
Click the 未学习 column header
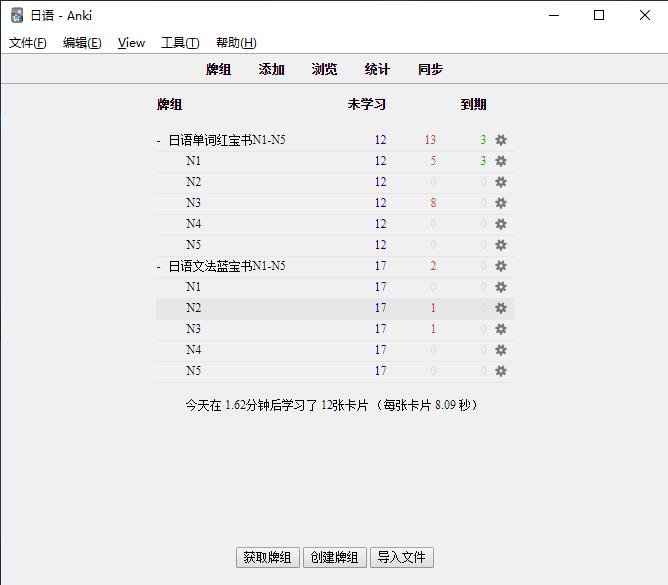point(367,104)
